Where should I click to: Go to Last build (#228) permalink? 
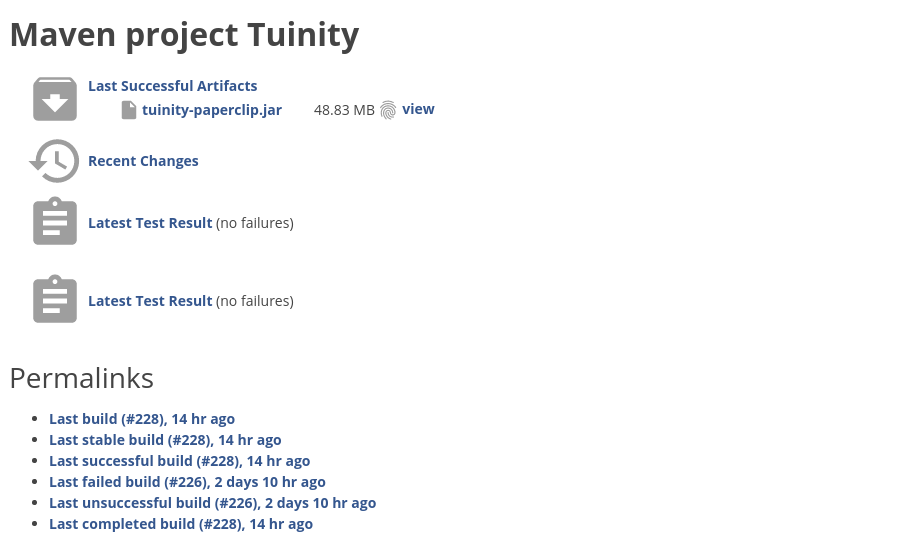click(x=142, y=419)
